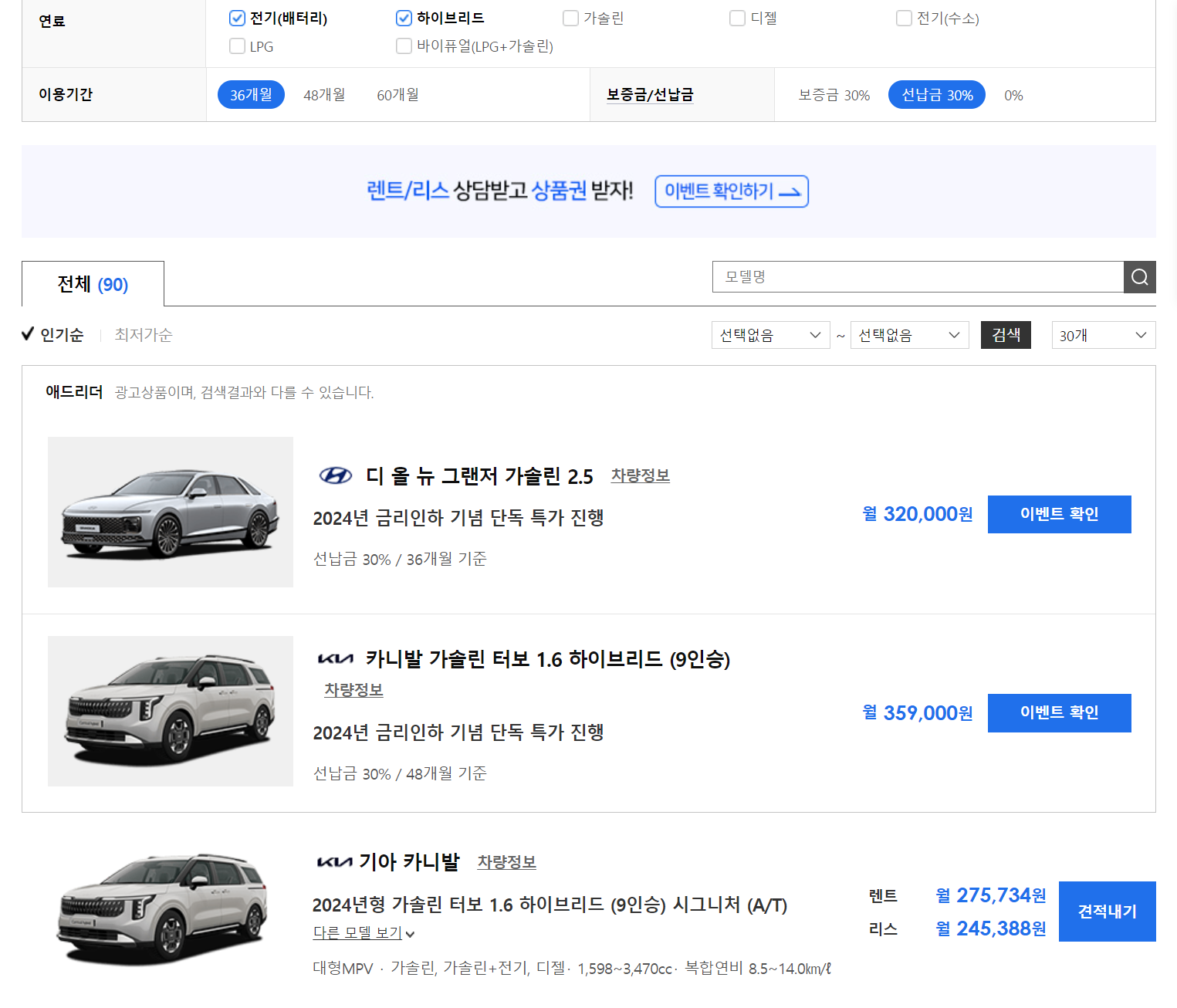Click the 보증금/선납금 underlined label

pos(650,95)
